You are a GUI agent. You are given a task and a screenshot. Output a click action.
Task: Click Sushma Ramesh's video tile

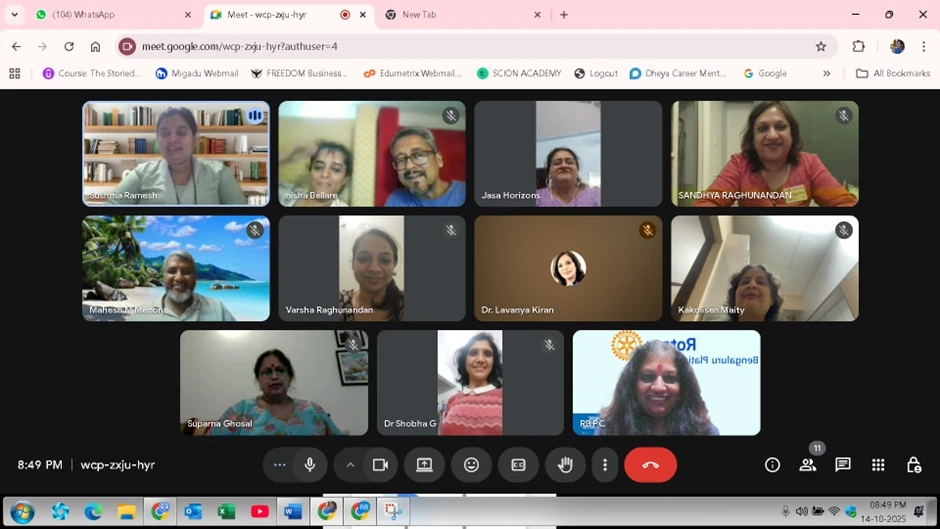176,153
